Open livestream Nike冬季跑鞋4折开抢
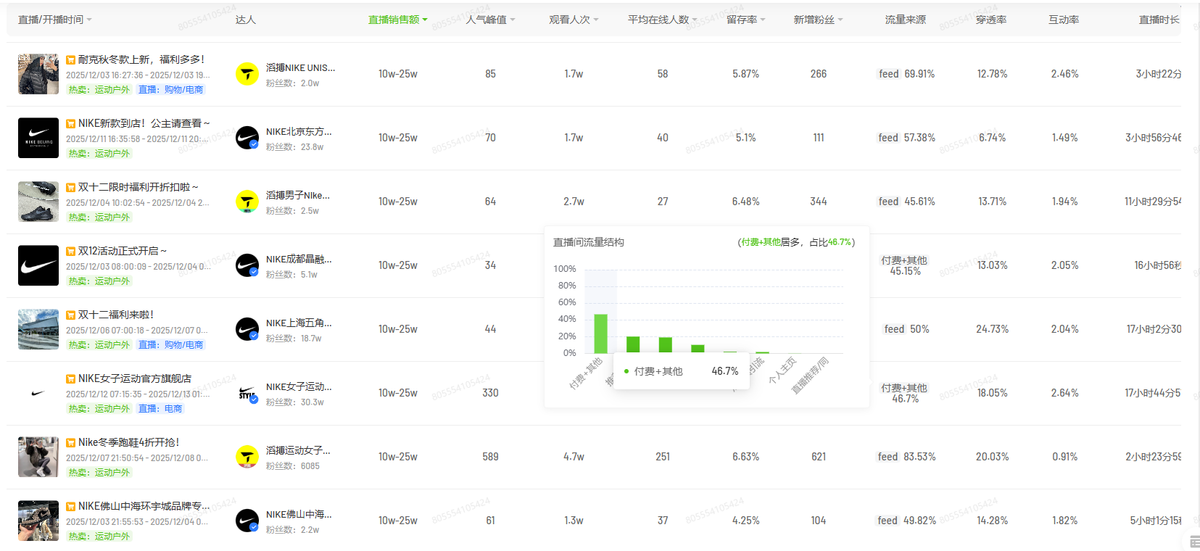The height and width of the screenshot is (551, 1200). click(129, 442)
